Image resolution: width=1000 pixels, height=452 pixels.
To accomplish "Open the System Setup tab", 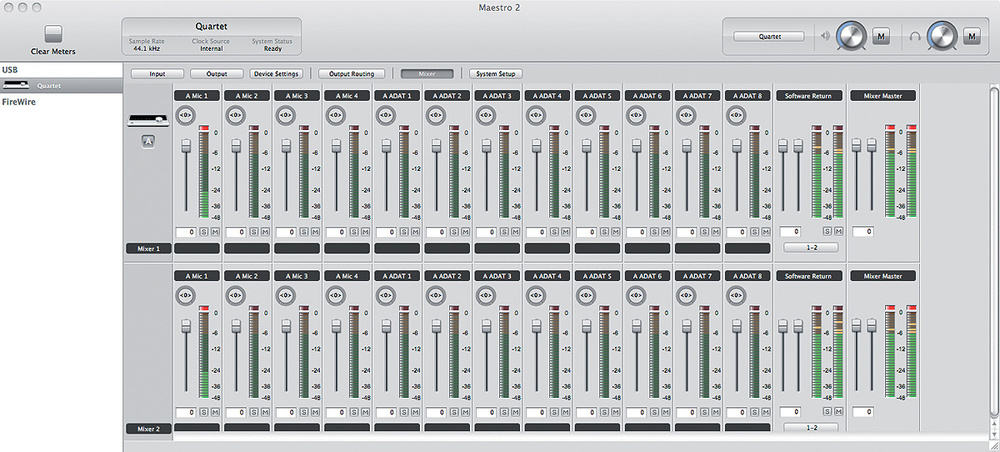I will pyautogui.click(x=497, y=74).
